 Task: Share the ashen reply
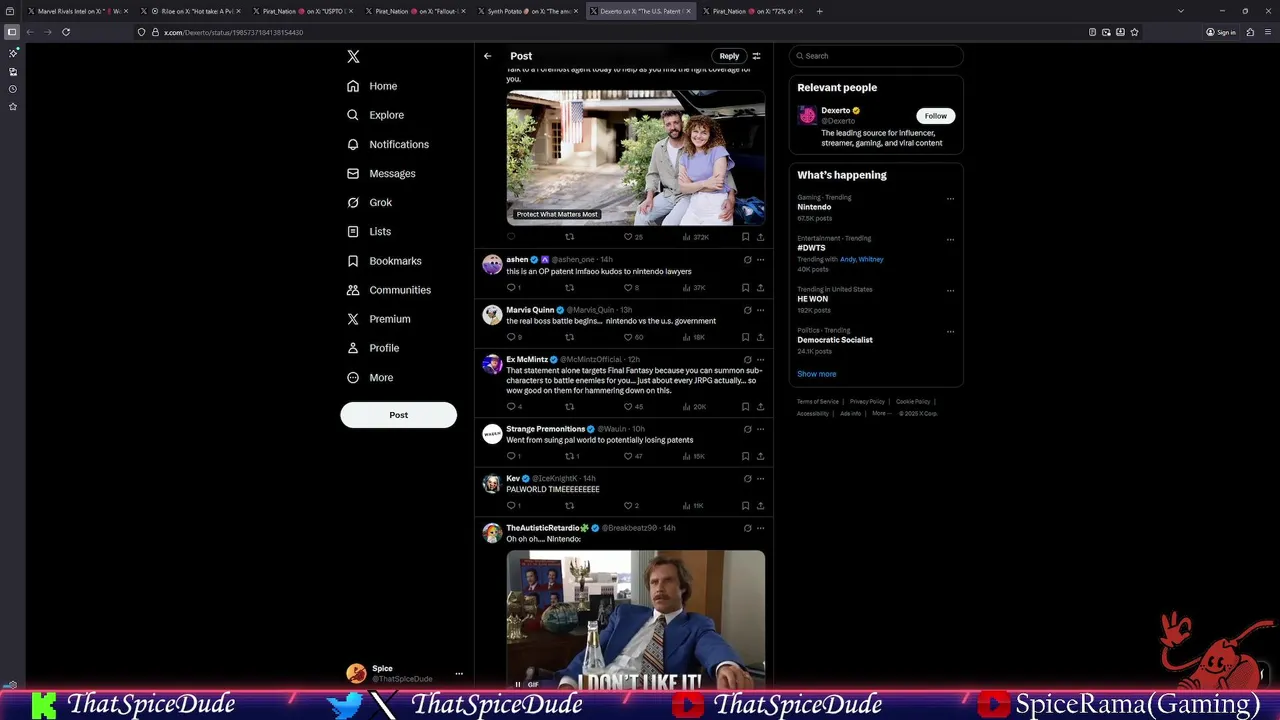click(x=760, y=288)
